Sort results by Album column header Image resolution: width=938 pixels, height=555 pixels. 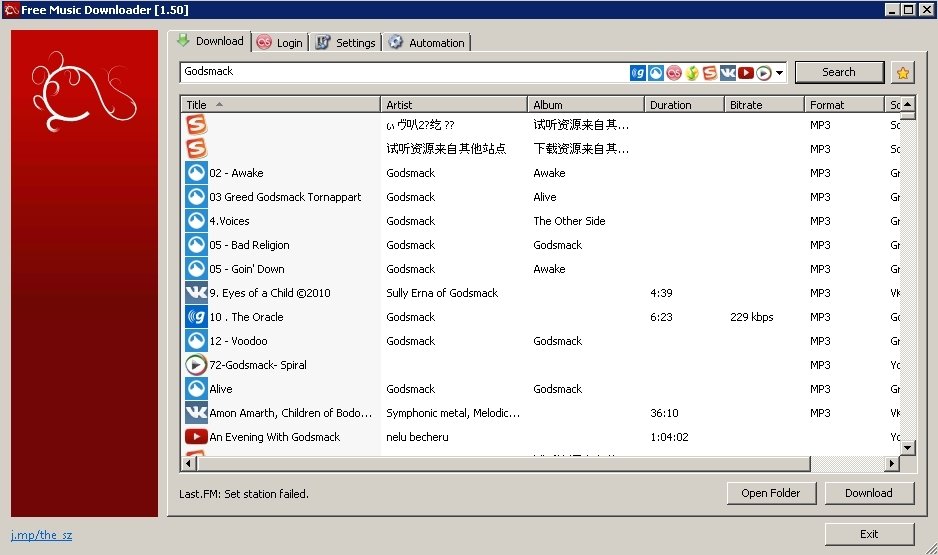(586, 105)
